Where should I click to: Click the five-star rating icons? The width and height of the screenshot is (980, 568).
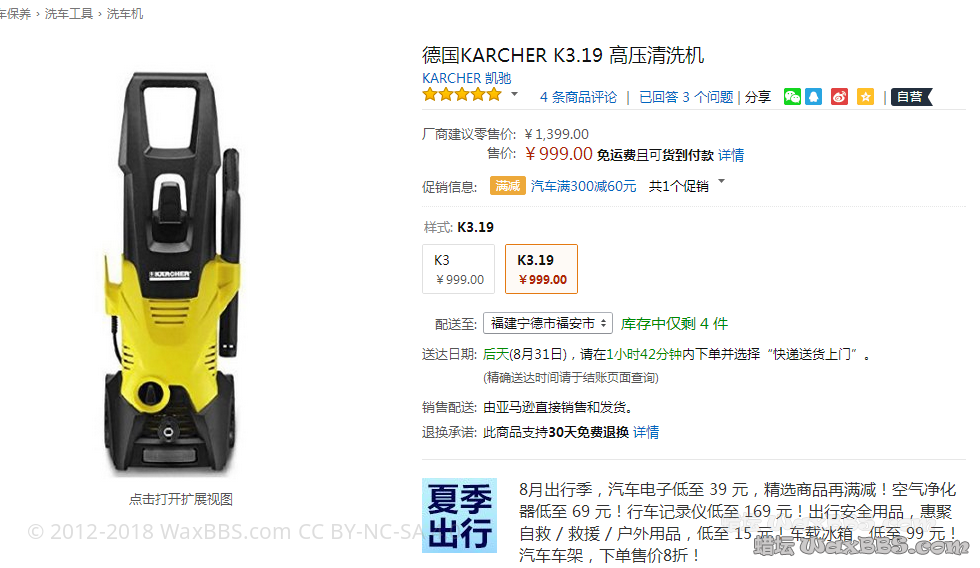(462, 95)
